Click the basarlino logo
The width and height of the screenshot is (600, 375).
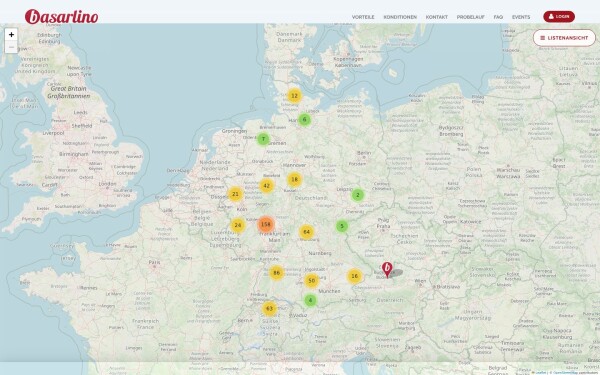pyautogui.click(x=62, y=16)
